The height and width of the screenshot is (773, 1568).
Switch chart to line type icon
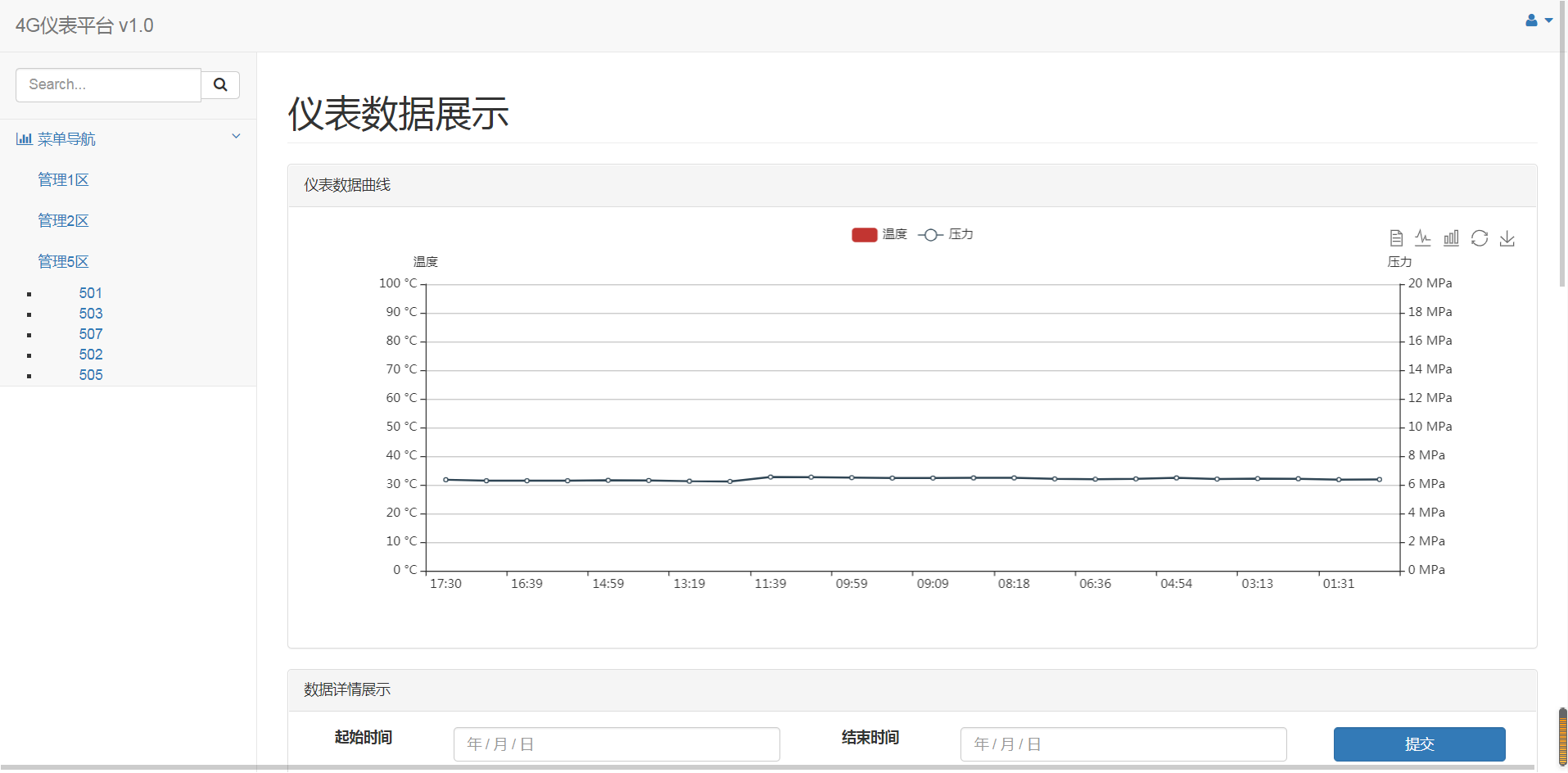tap(1423, 238)
